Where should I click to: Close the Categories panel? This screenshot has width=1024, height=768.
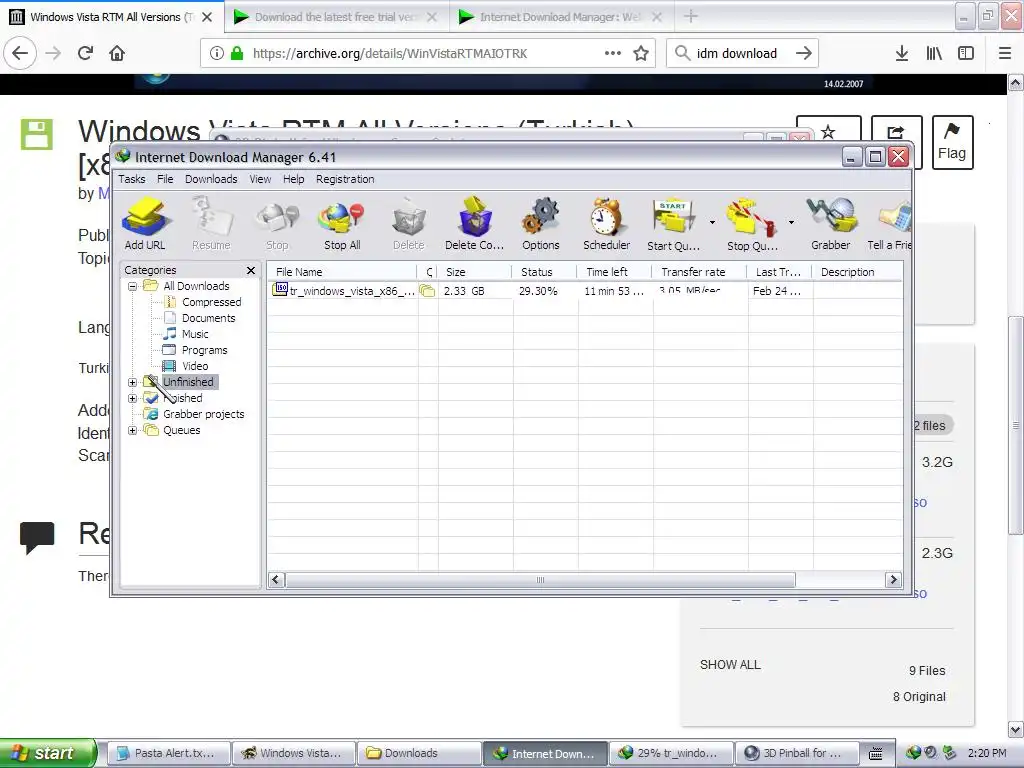(x=251, y=270)
